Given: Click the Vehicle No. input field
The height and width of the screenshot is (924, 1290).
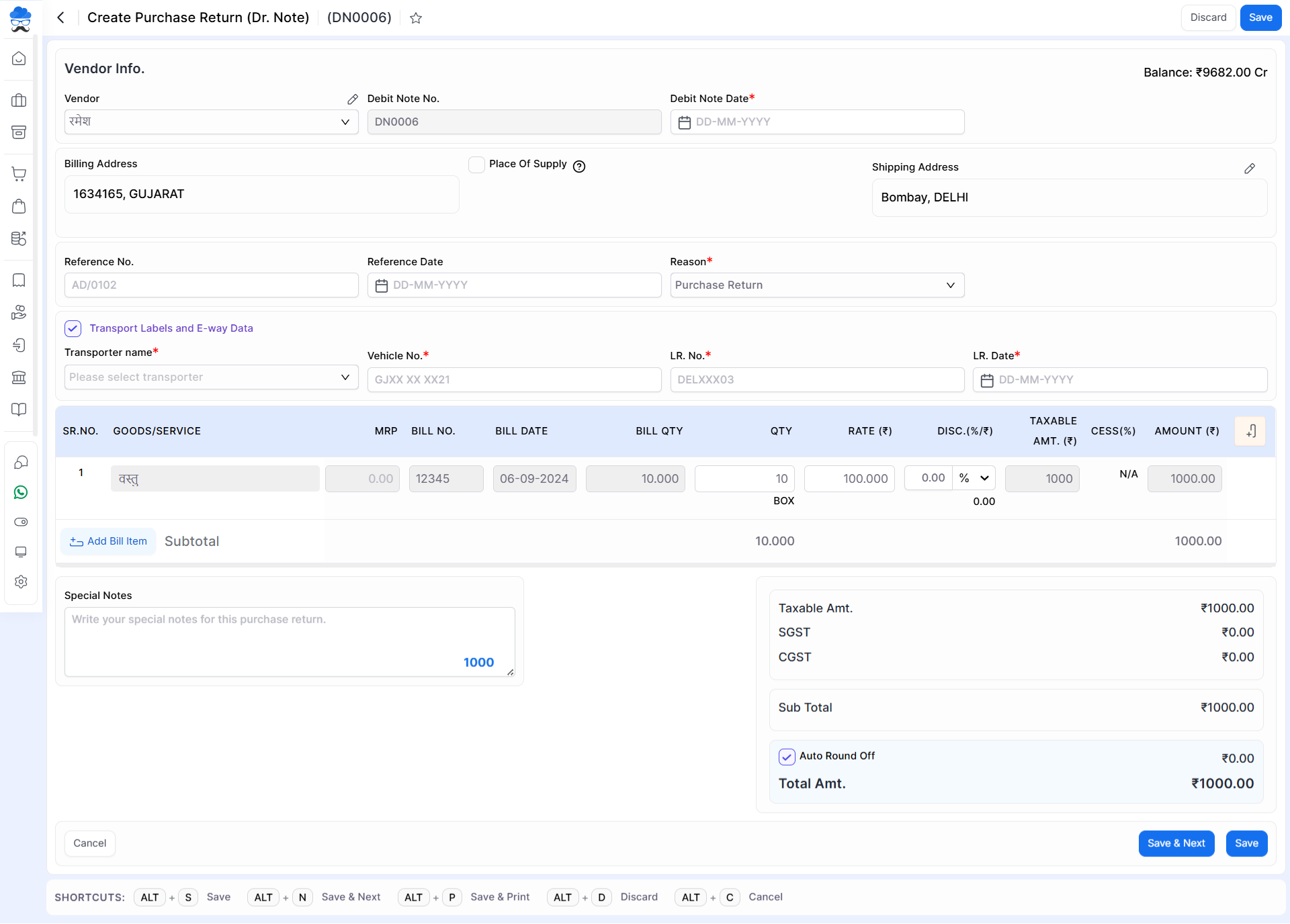Looking at the screenshot, I should click(x=515, y=380).
